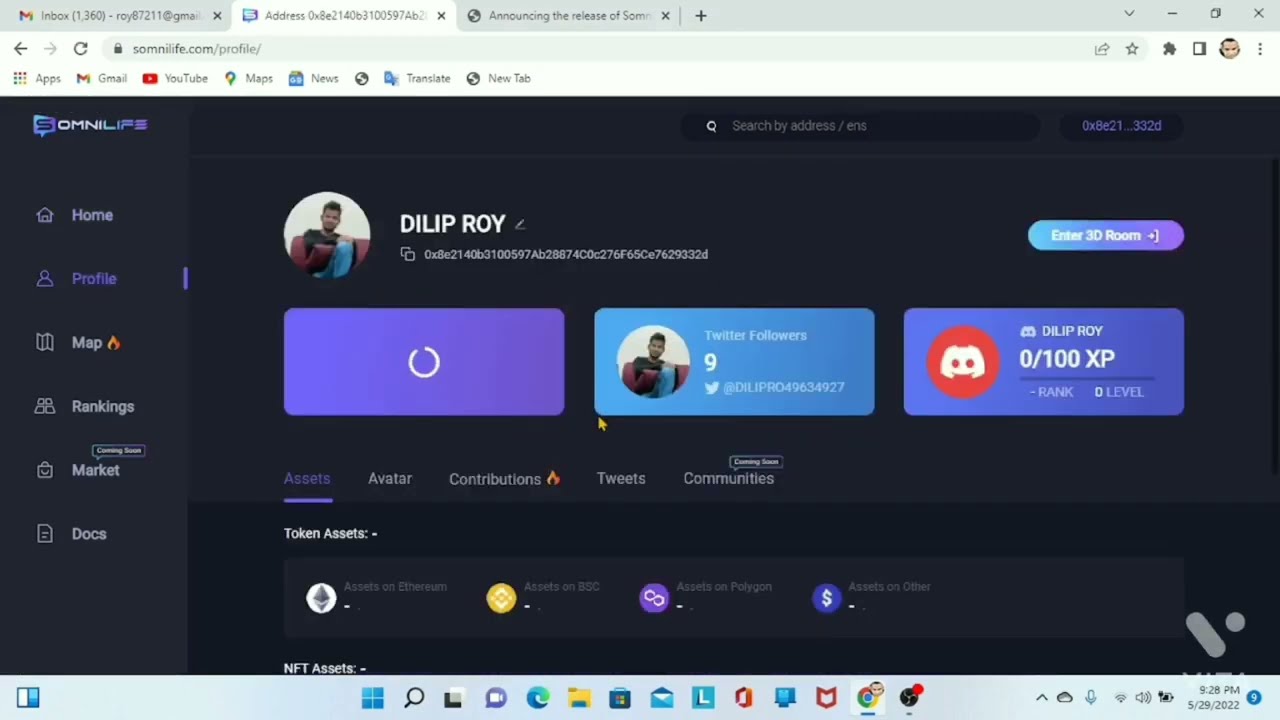Click the BSC assets icon

[x=501, y=598]
